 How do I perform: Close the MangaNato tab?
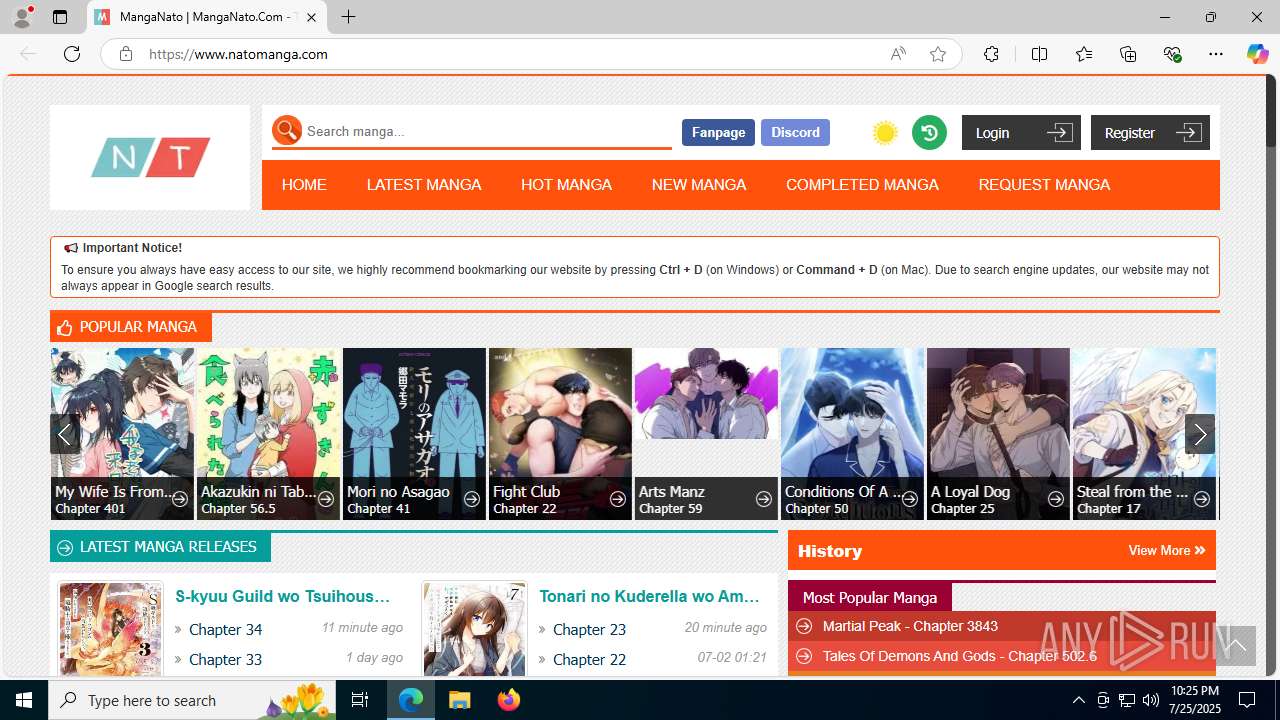(311, 17)
